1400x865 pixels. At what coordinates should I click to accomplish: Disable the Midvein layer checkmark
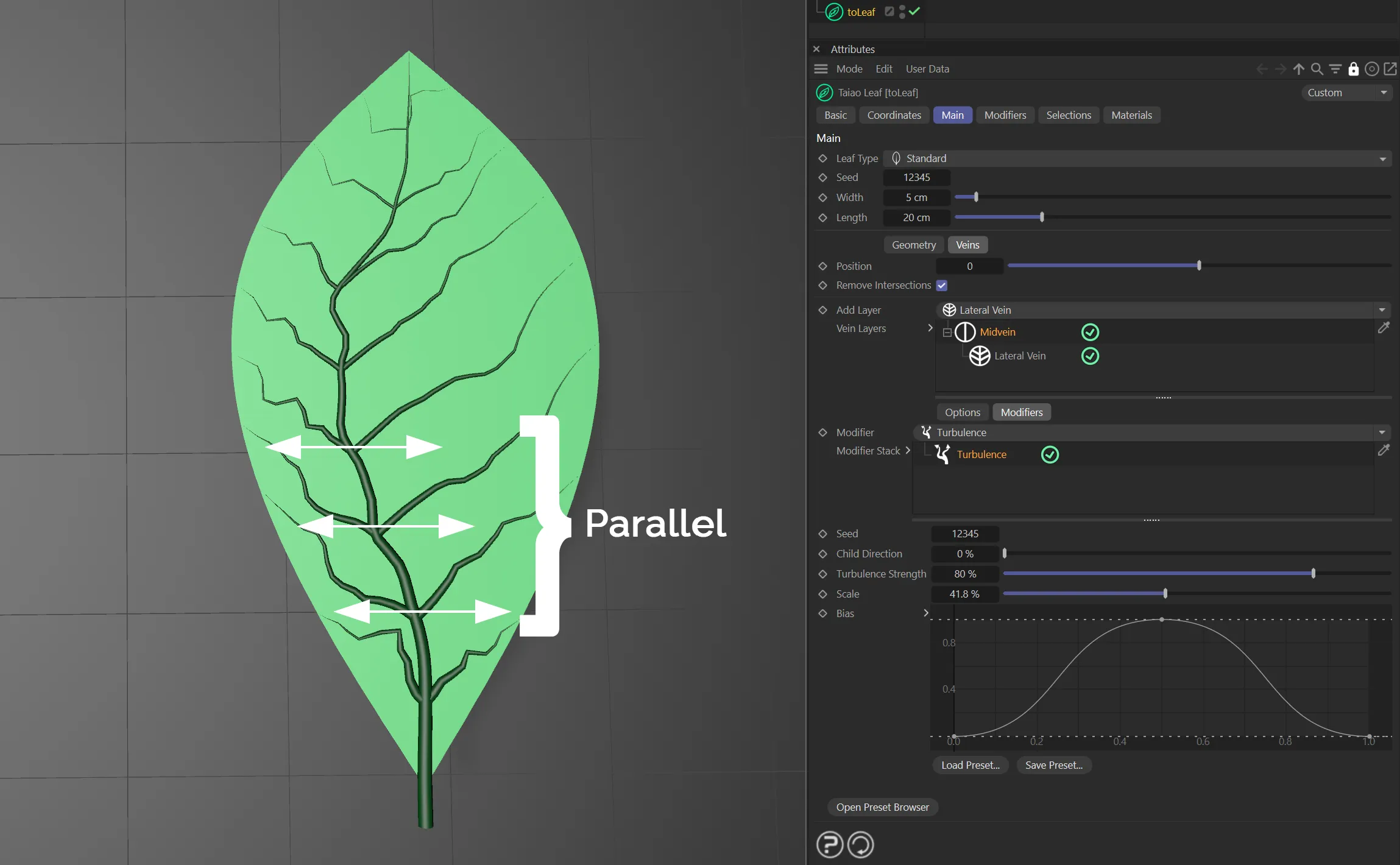pos(1090,332)
